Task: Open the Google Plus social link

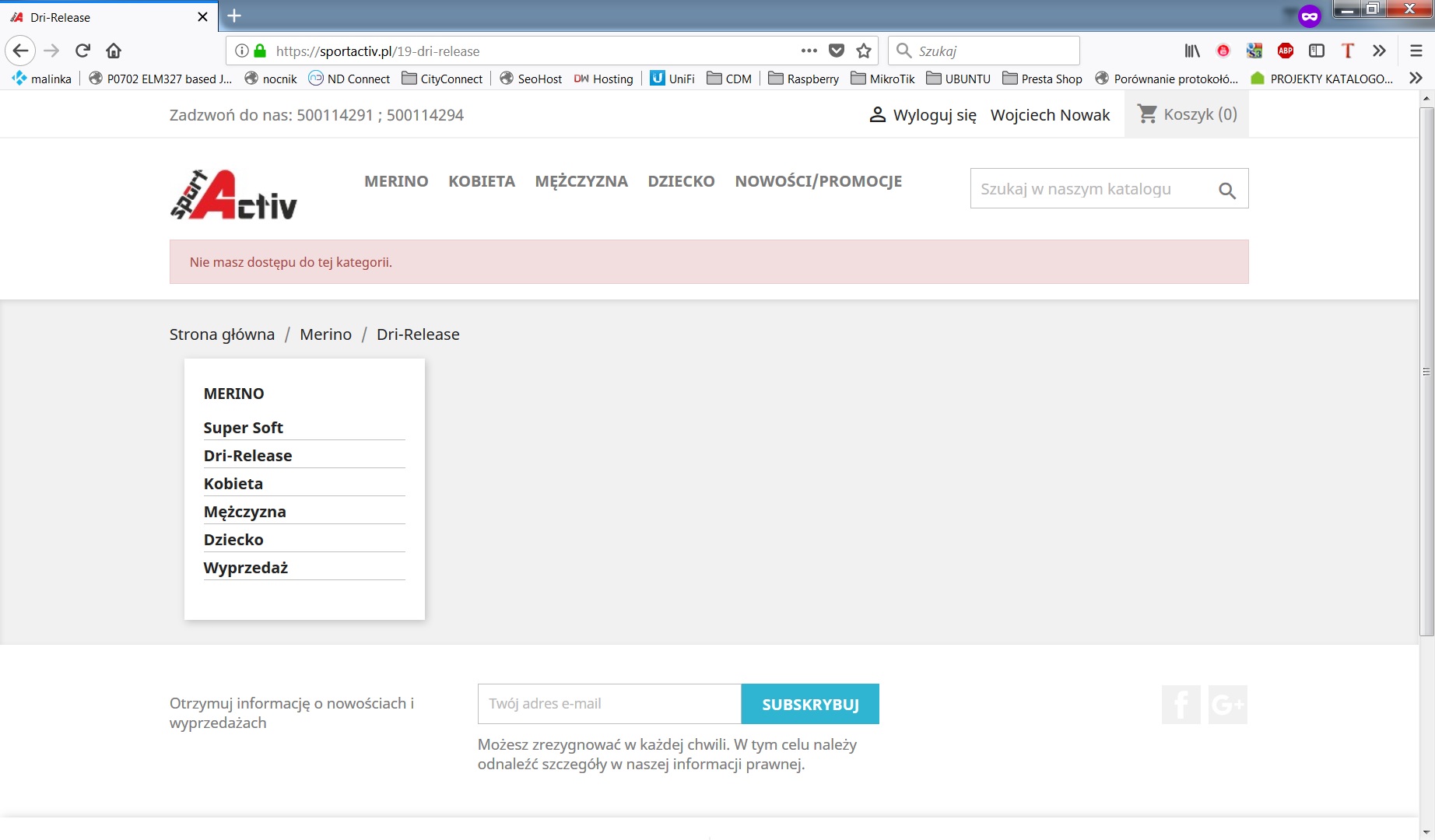Action: click(1228, 705)
